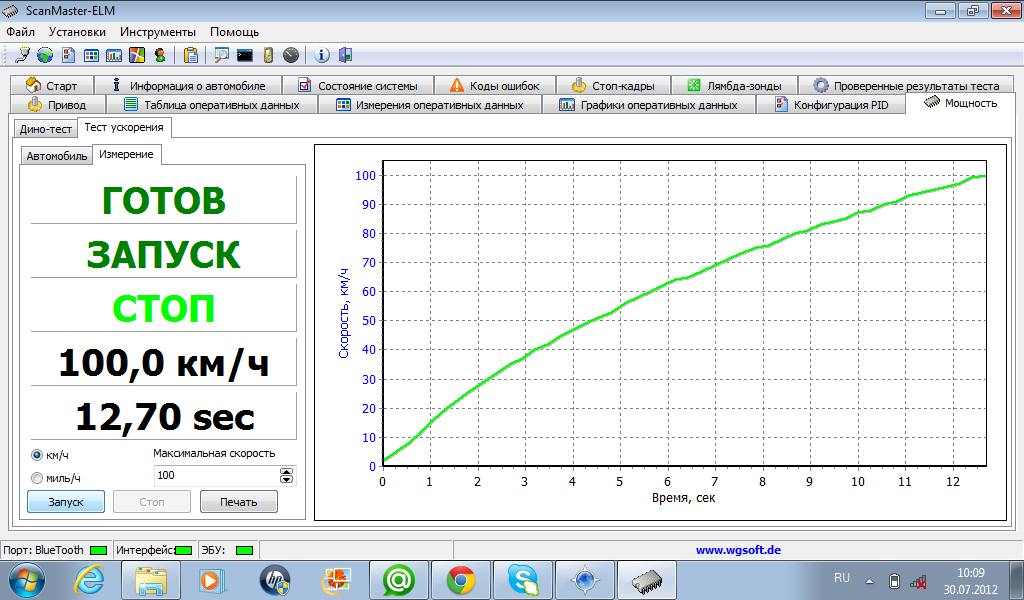Select the миль/ч speed unit radio button
Image resolution: width=1024 pixels, height=600 pixels.
(37, 478)
